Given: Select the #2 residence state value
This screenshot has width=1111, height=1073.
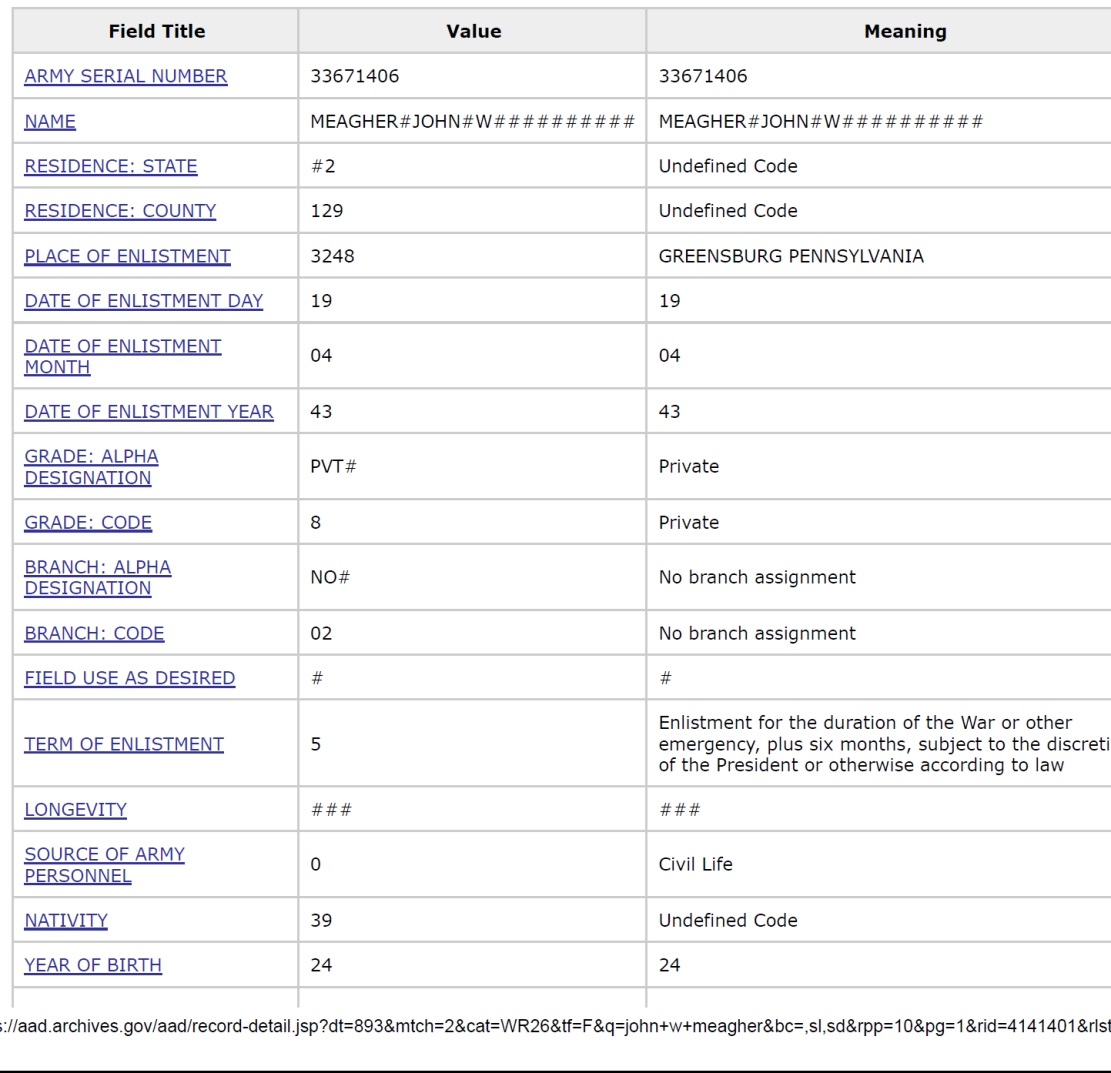Looking at the screenshot, I should pyautogui.click(x=323, y=166).
